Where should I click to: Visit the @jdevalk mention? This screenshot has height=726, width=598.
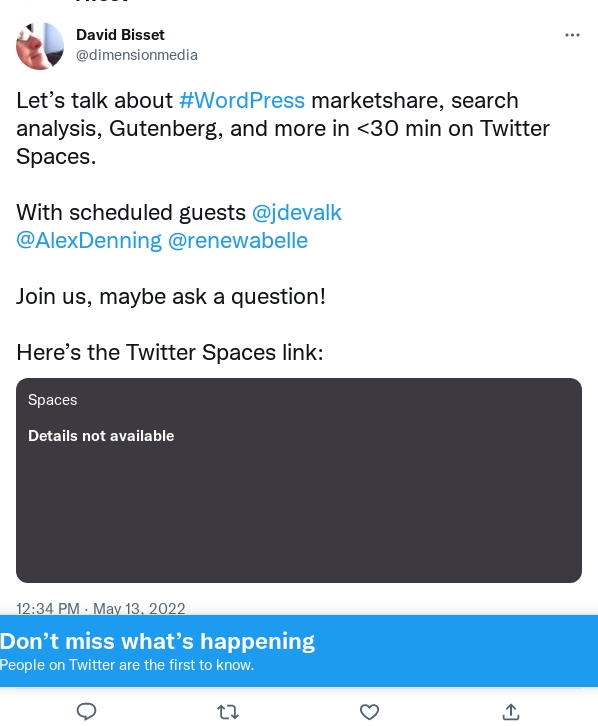[x=297, y=213]
